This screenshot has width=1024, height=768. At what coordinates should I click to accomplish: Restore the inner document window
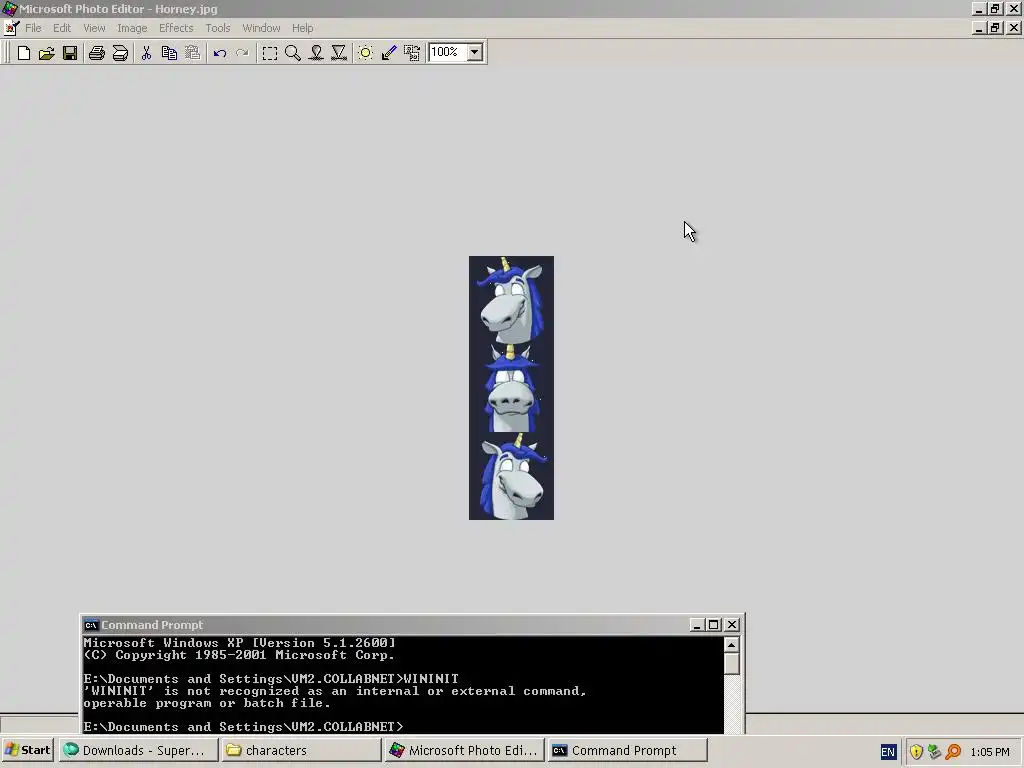[995, 28]
